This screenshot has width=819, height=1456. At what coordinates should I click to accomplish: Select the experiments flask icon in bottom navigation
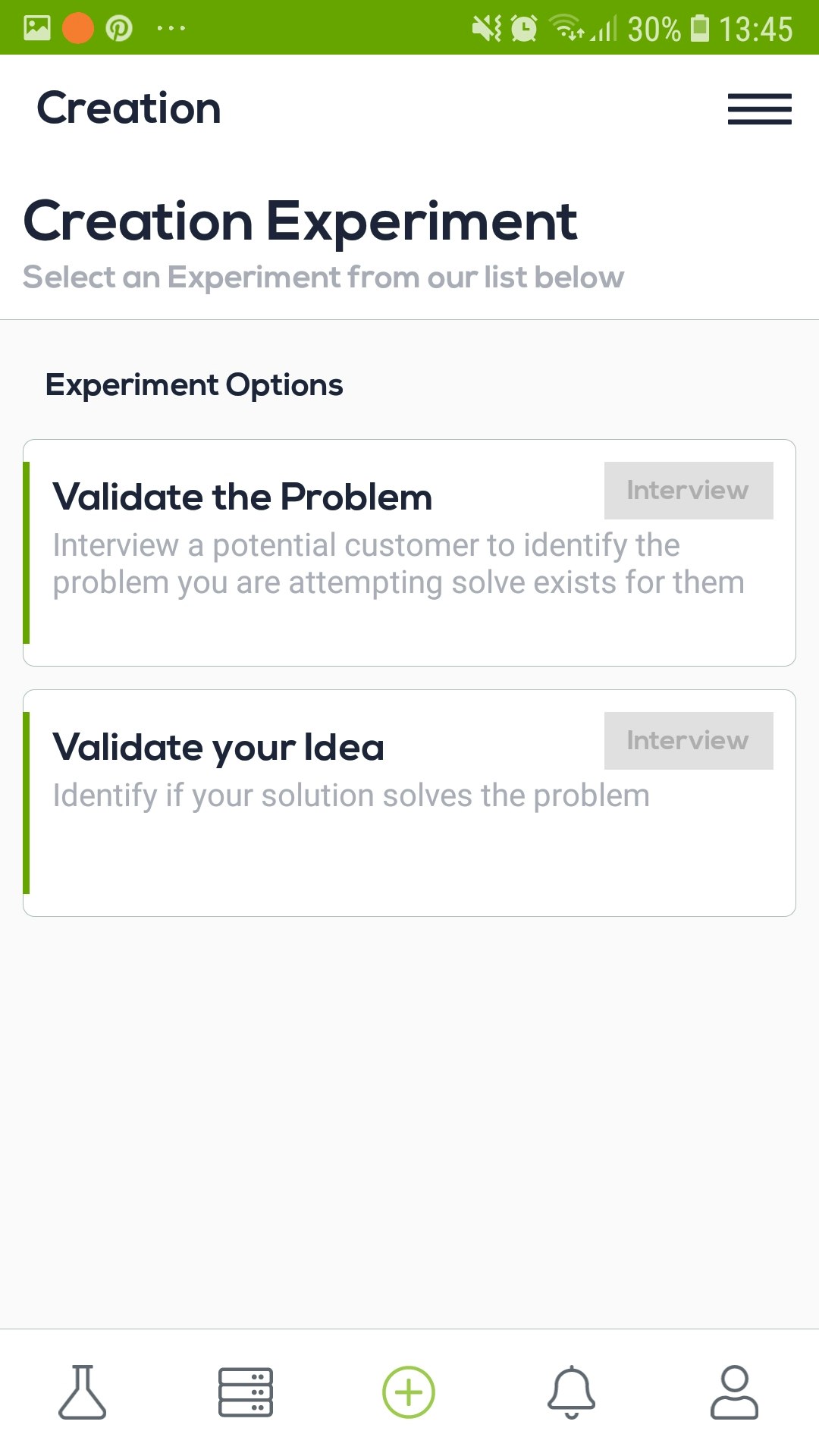tap(82, 1392)
